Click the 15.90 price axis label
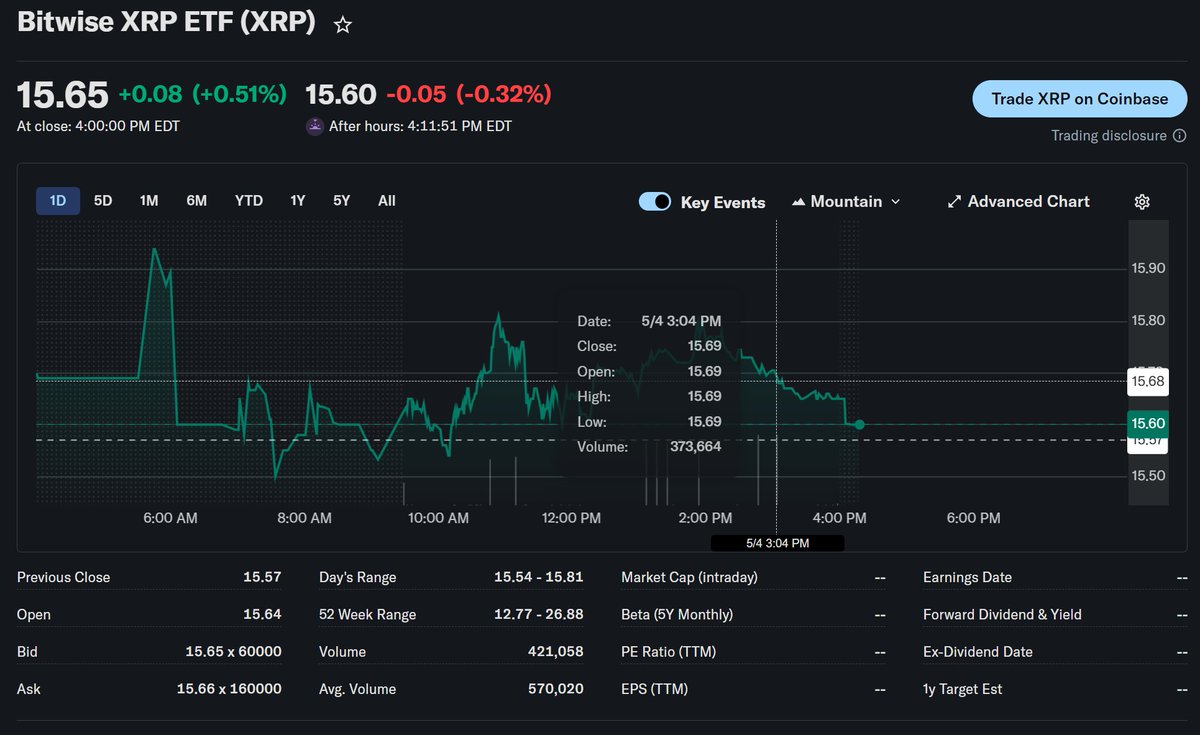Screen dimensions: 1200x735 pyautogui.click(x=1147, y=268)
